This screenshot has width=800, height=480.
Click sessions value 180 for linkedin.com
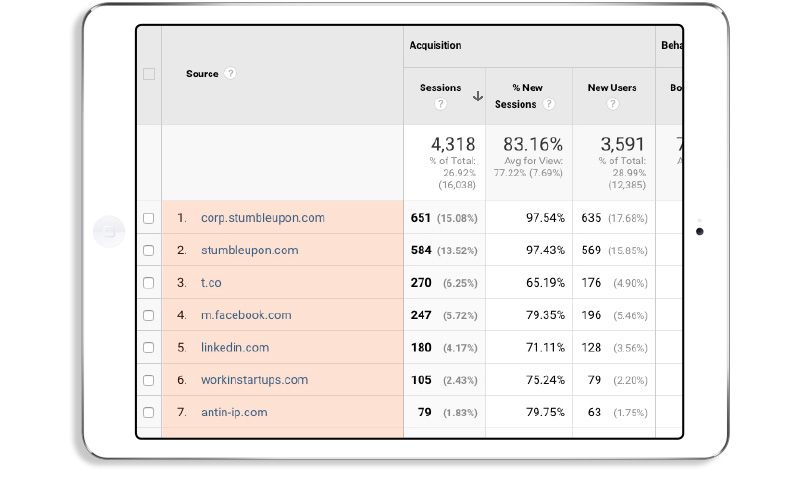(x=421, y=347)
